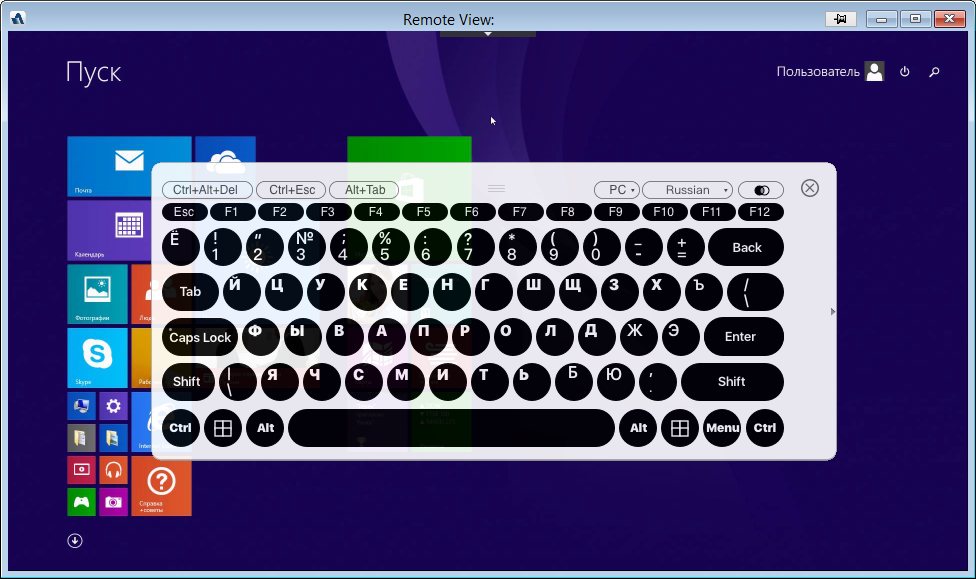Tap the F10 function key
This screenshot has height=579, width=976.
pos(664,212)
